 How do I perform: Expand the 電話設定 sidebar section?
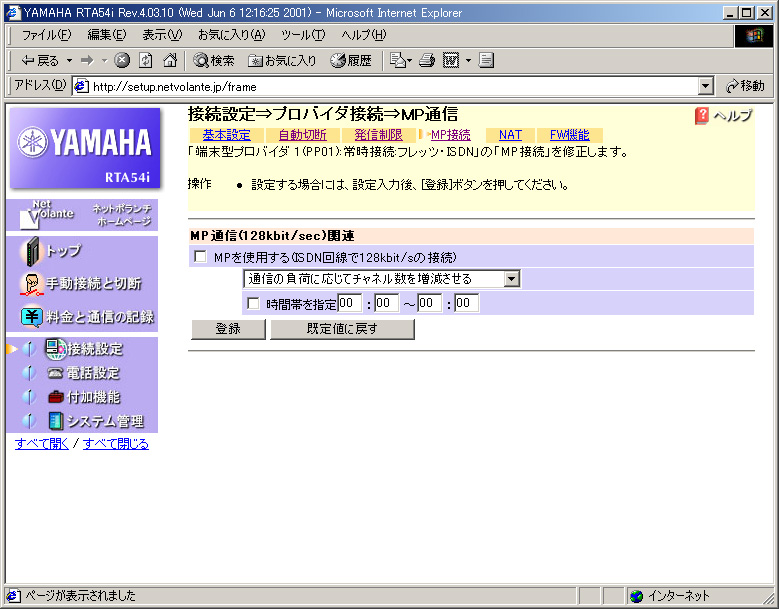pos(92,373)
